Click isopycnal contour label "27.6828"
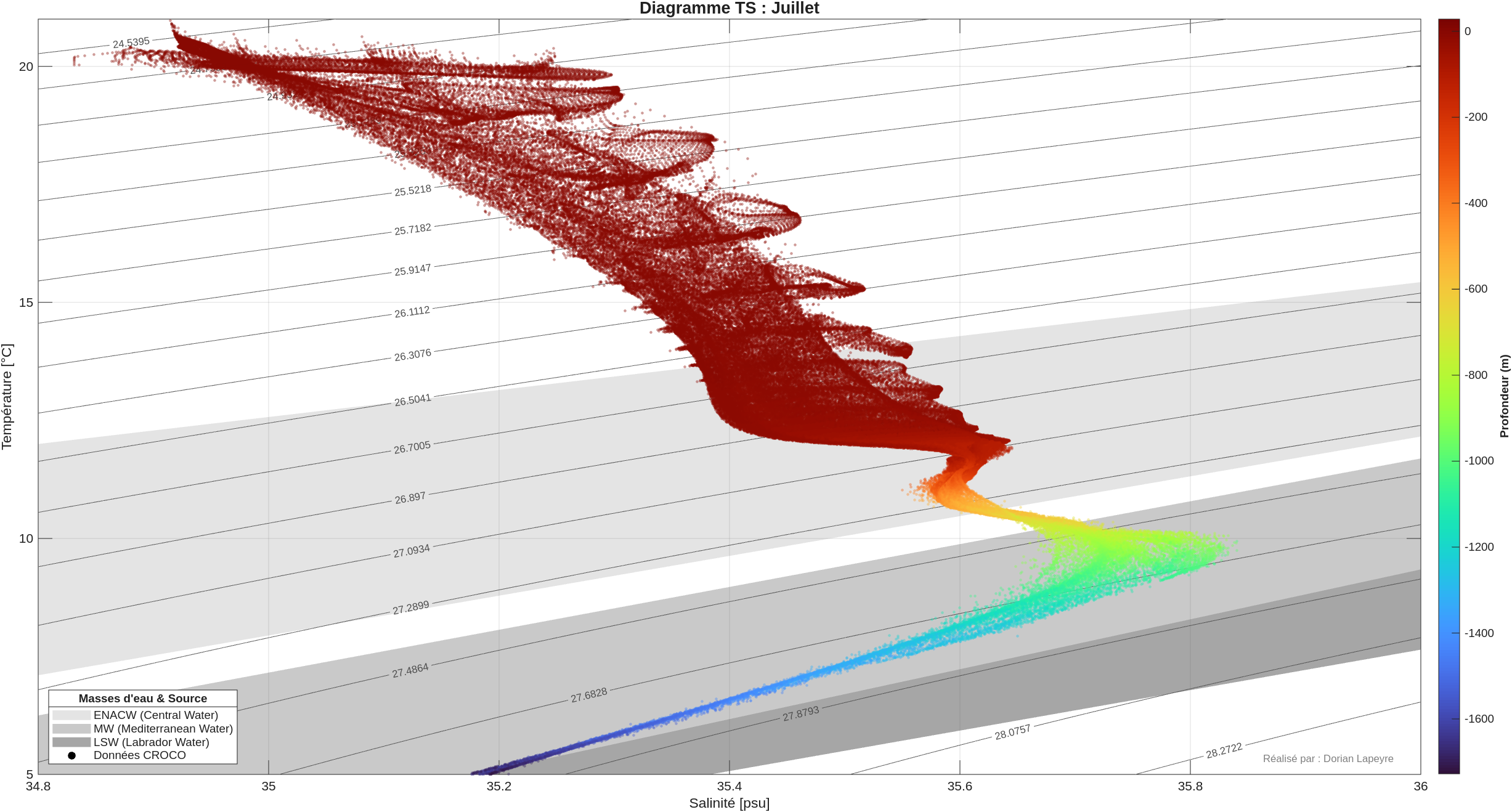 coord(589,695)
